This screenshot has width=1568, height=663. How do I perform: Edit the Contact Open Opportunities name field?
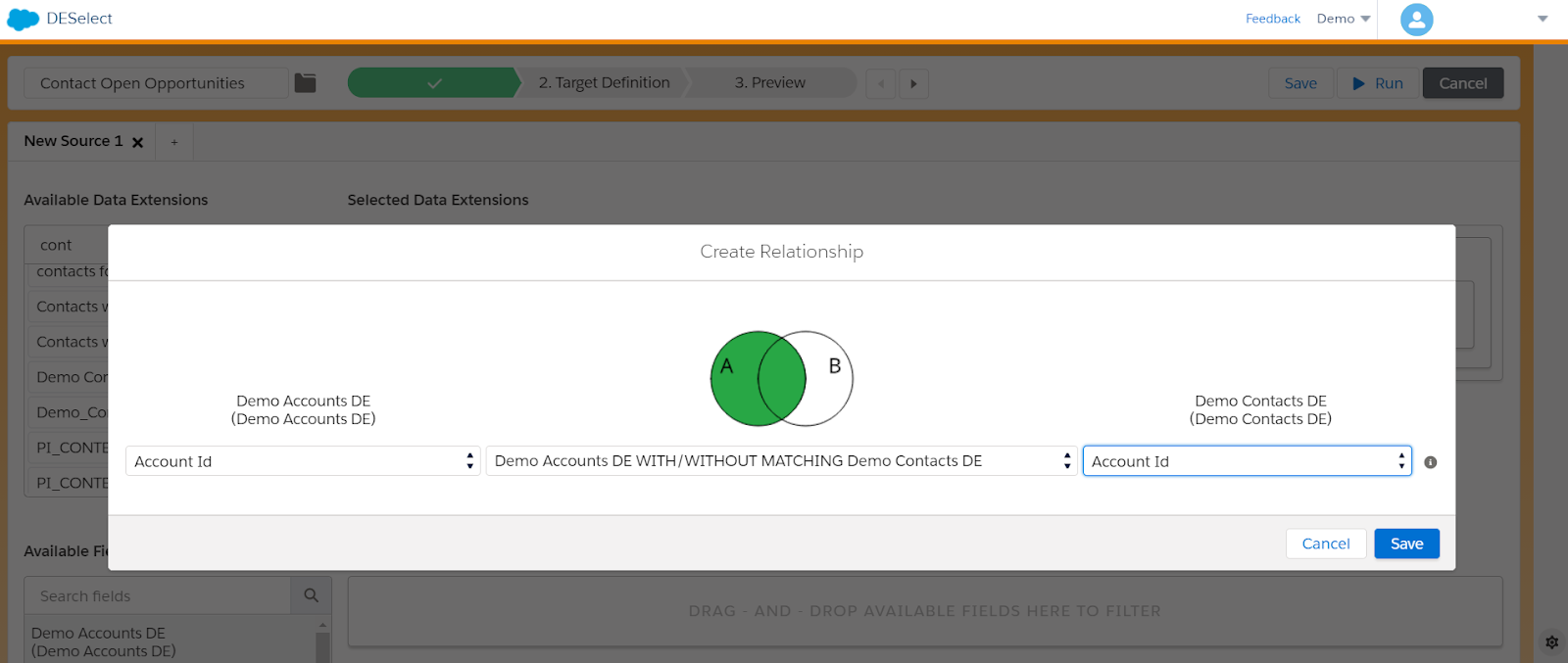(x=156, y=83)
